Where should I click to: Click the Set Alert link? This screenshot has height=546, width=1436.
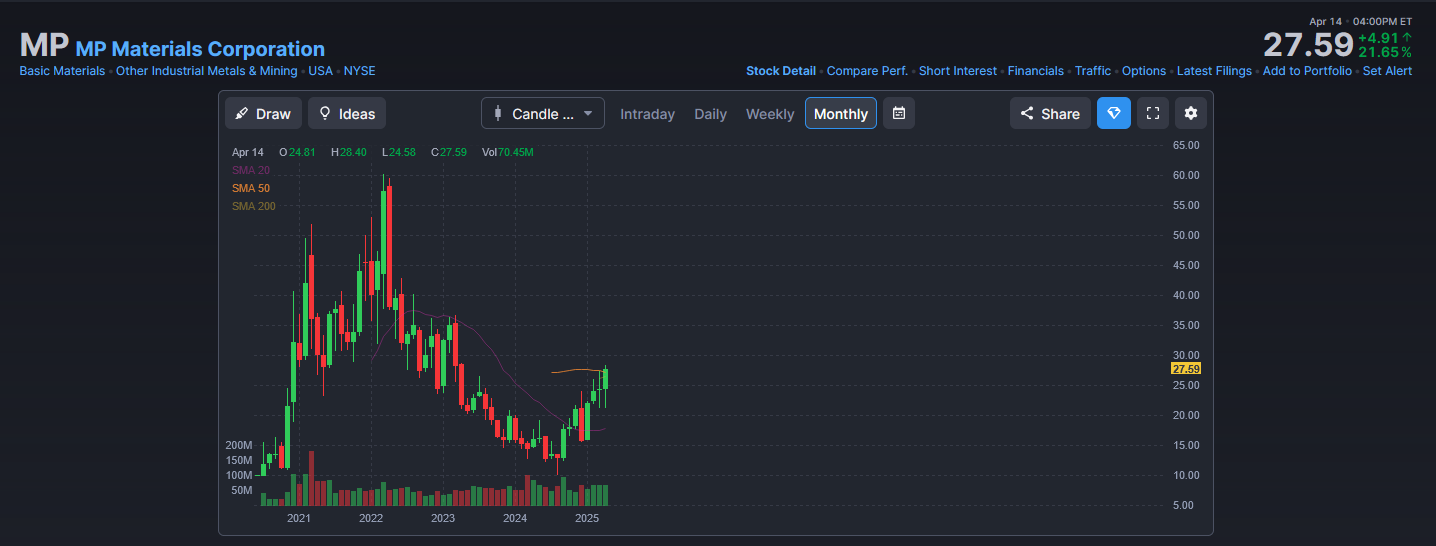click(x=1387, y=71)
